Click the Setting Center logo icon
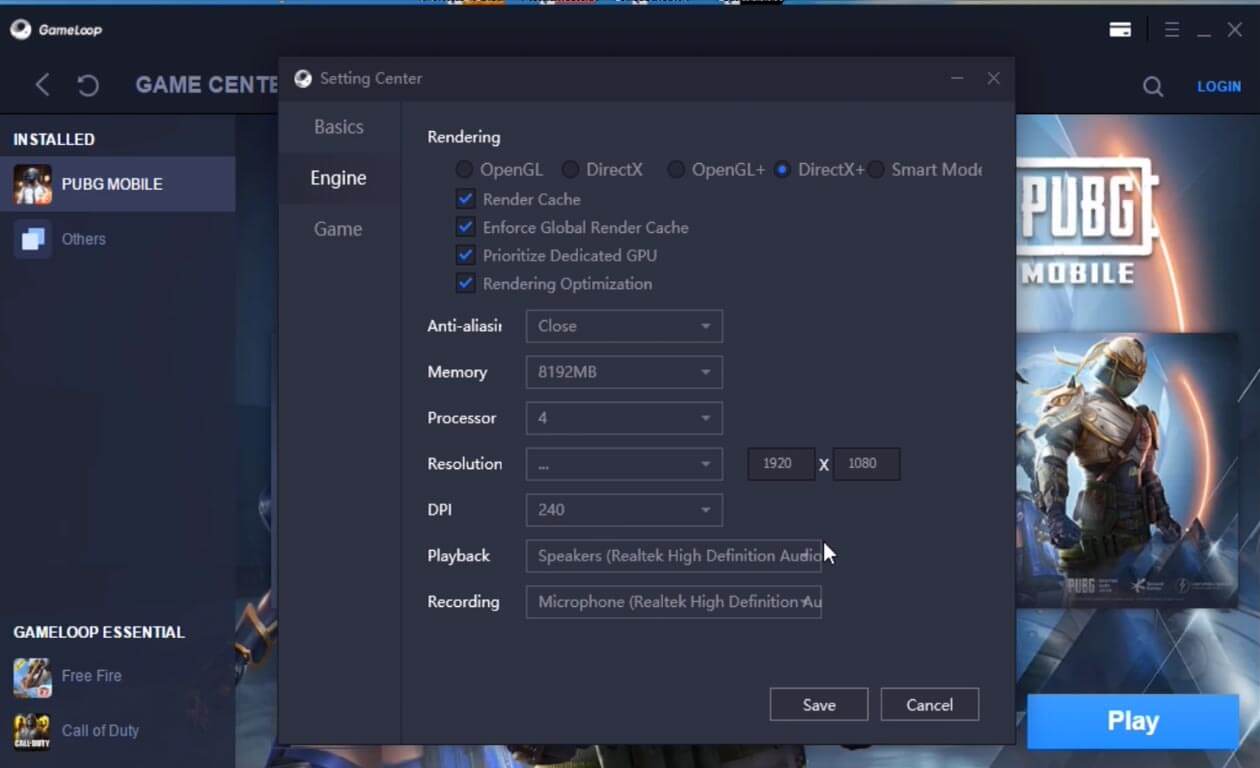The image size is (1260, 768). point(303,79)
